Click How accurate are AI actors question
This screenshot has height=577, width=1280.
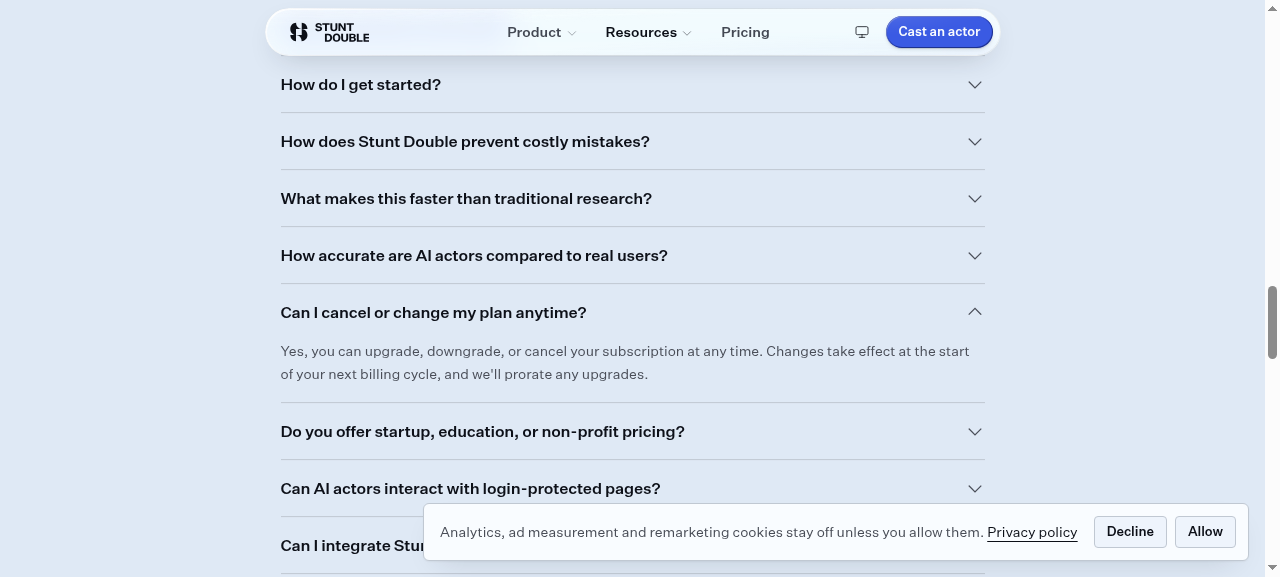[474, 256]
